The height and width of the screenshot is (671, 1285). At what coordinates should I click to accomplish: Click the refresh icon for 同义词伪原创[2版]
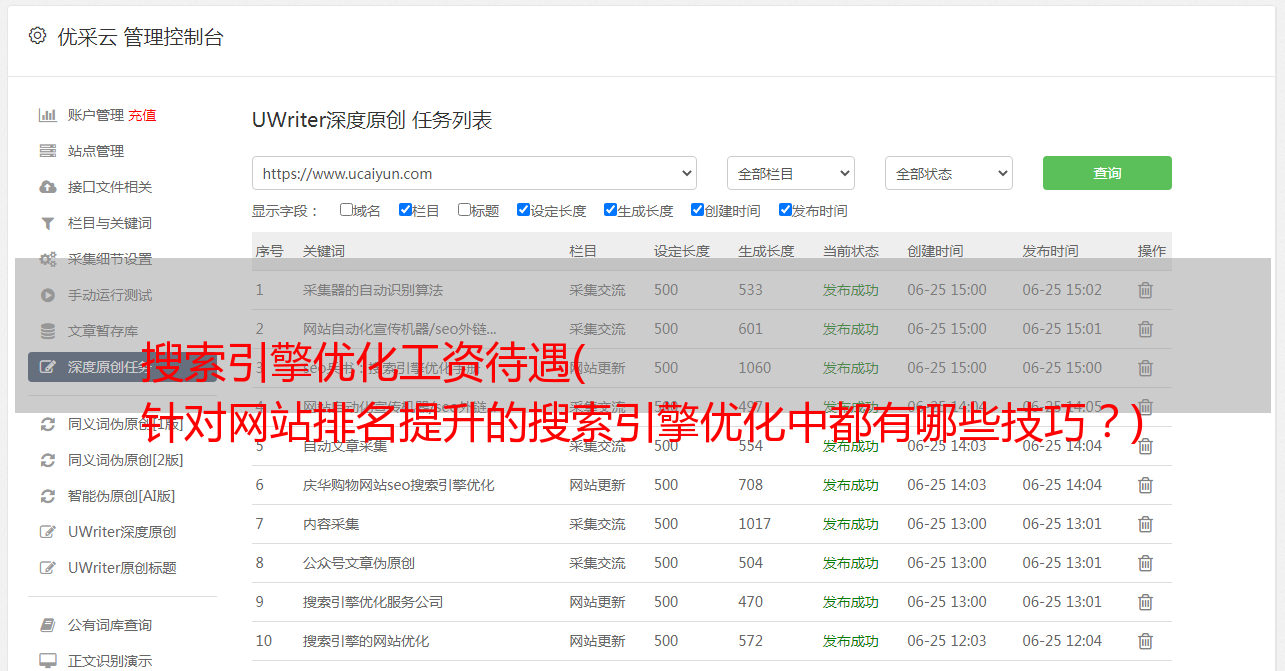point(47,460)
